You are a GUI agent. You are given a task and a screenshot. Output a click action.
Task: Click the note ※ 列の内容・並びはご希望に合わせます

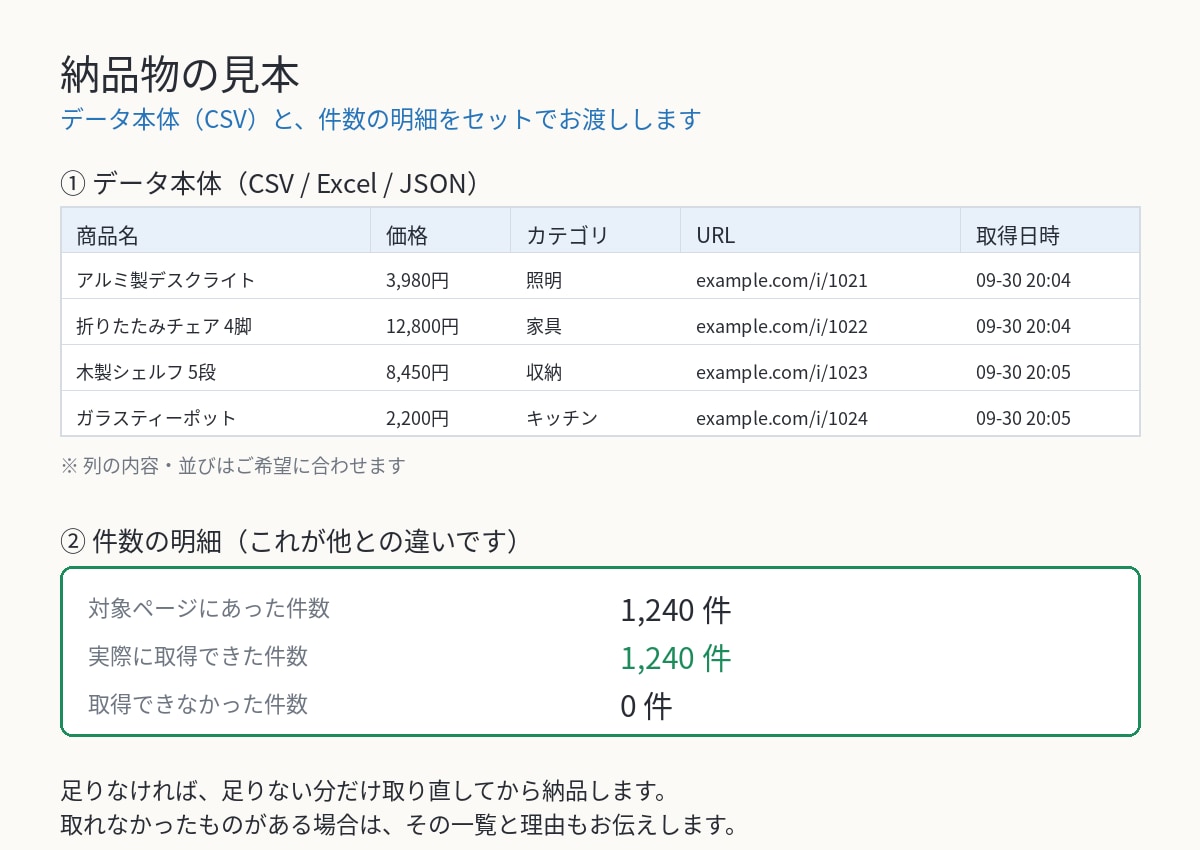coord(233,466)
